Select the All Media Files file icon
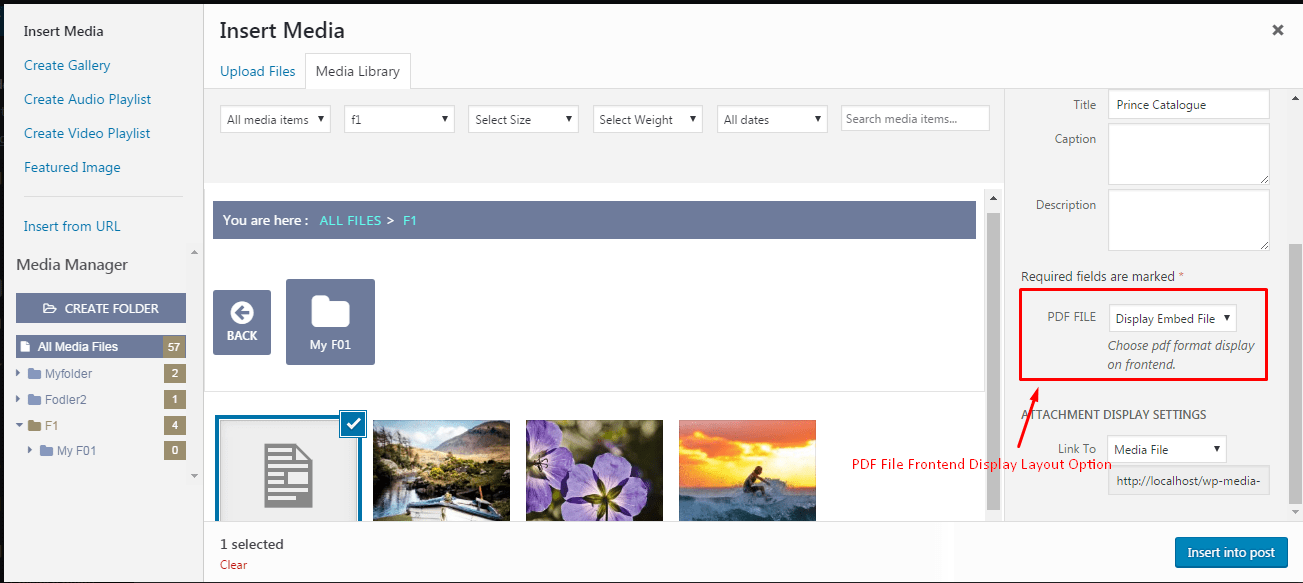The height and width of the screenshot is (583, 1303). (25, 346)
